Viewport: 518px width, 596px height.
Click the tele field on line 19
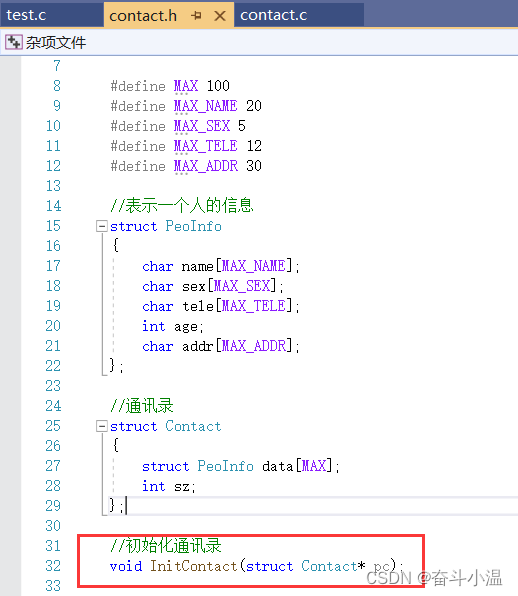click(198, 306)
